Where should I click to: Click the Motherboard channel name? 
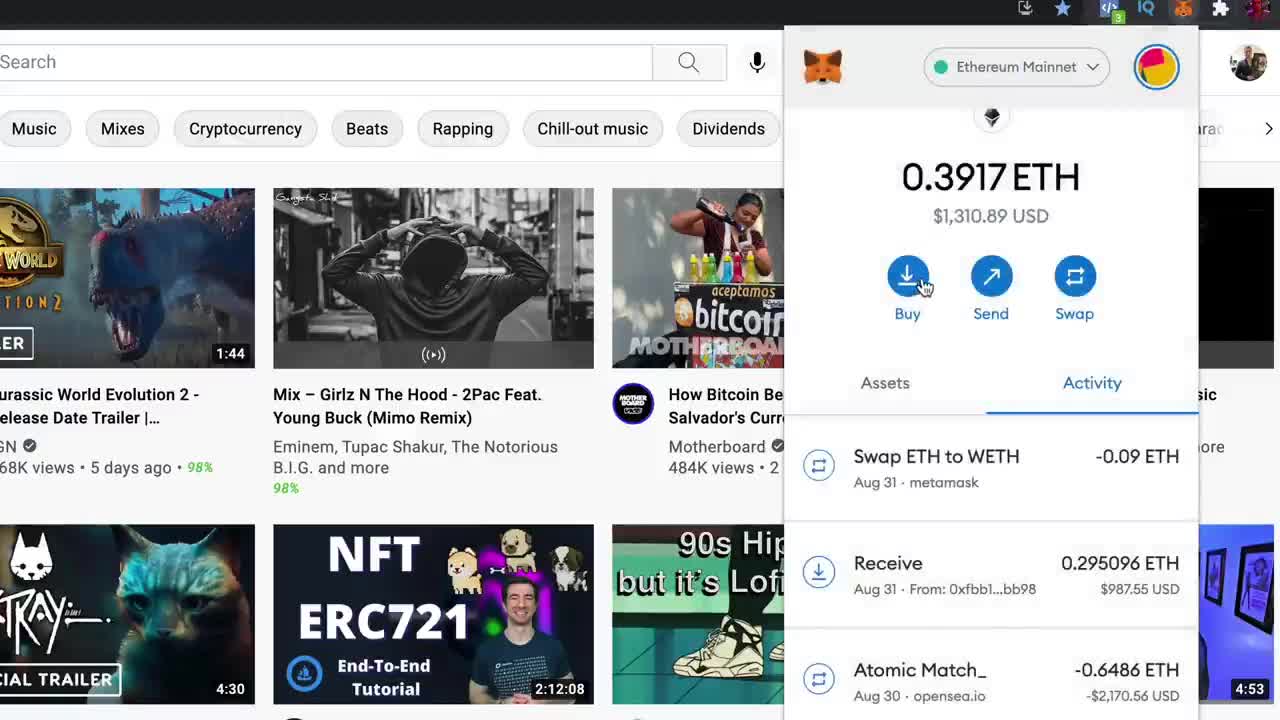(x=716, y=447)
